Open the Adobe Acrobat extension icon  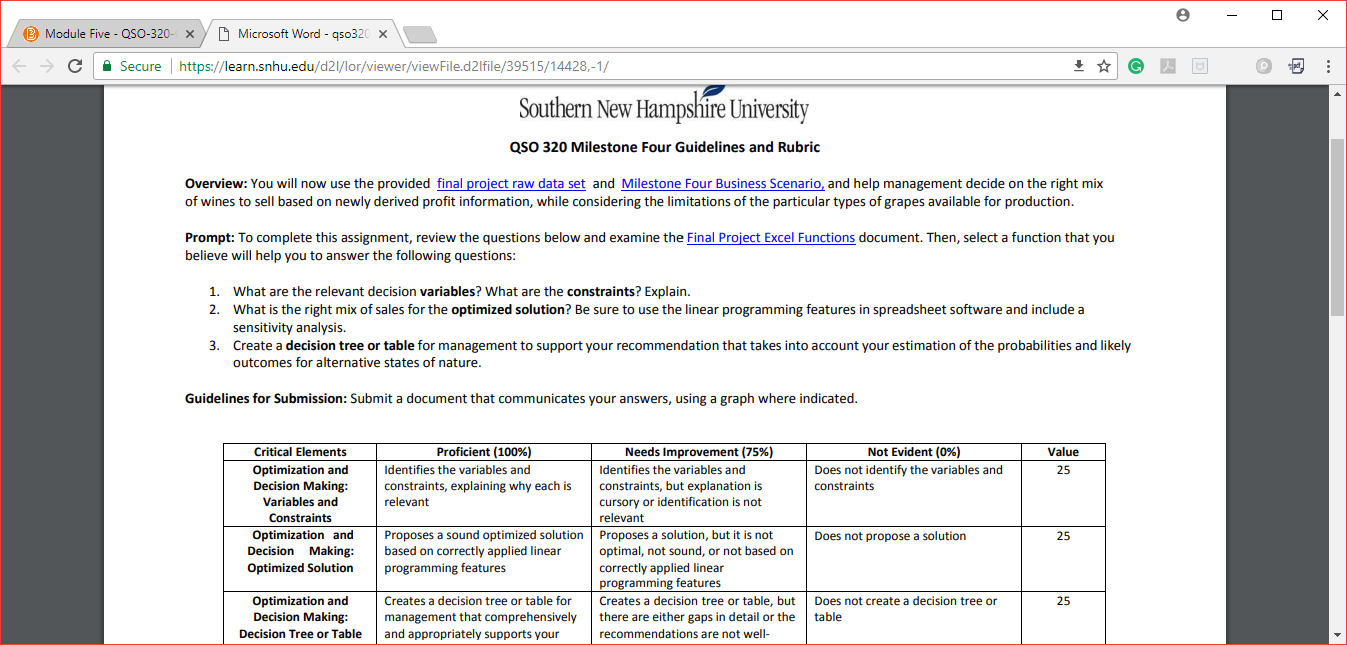click(x=1167, y=66)
